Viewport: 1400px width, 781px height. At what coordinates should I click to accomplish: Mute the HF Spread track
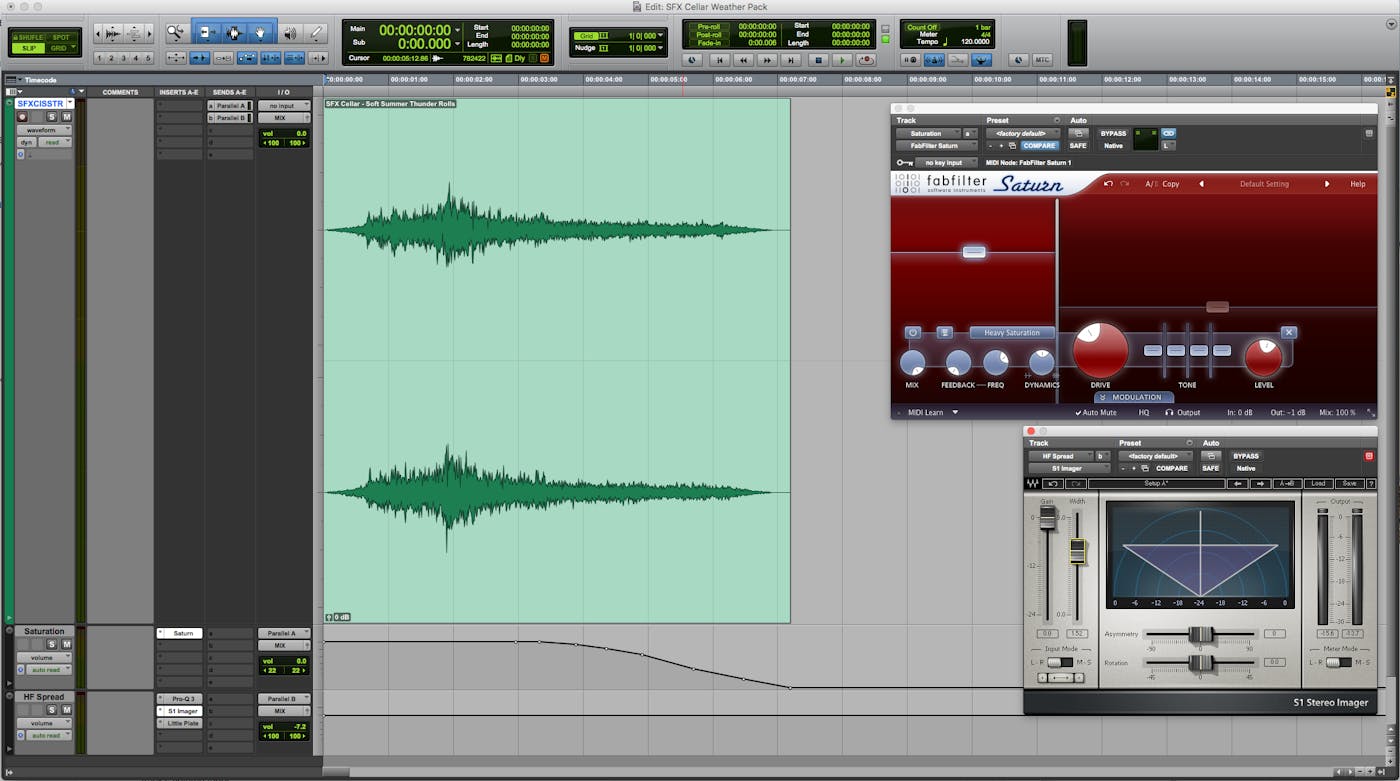[67, 710]
